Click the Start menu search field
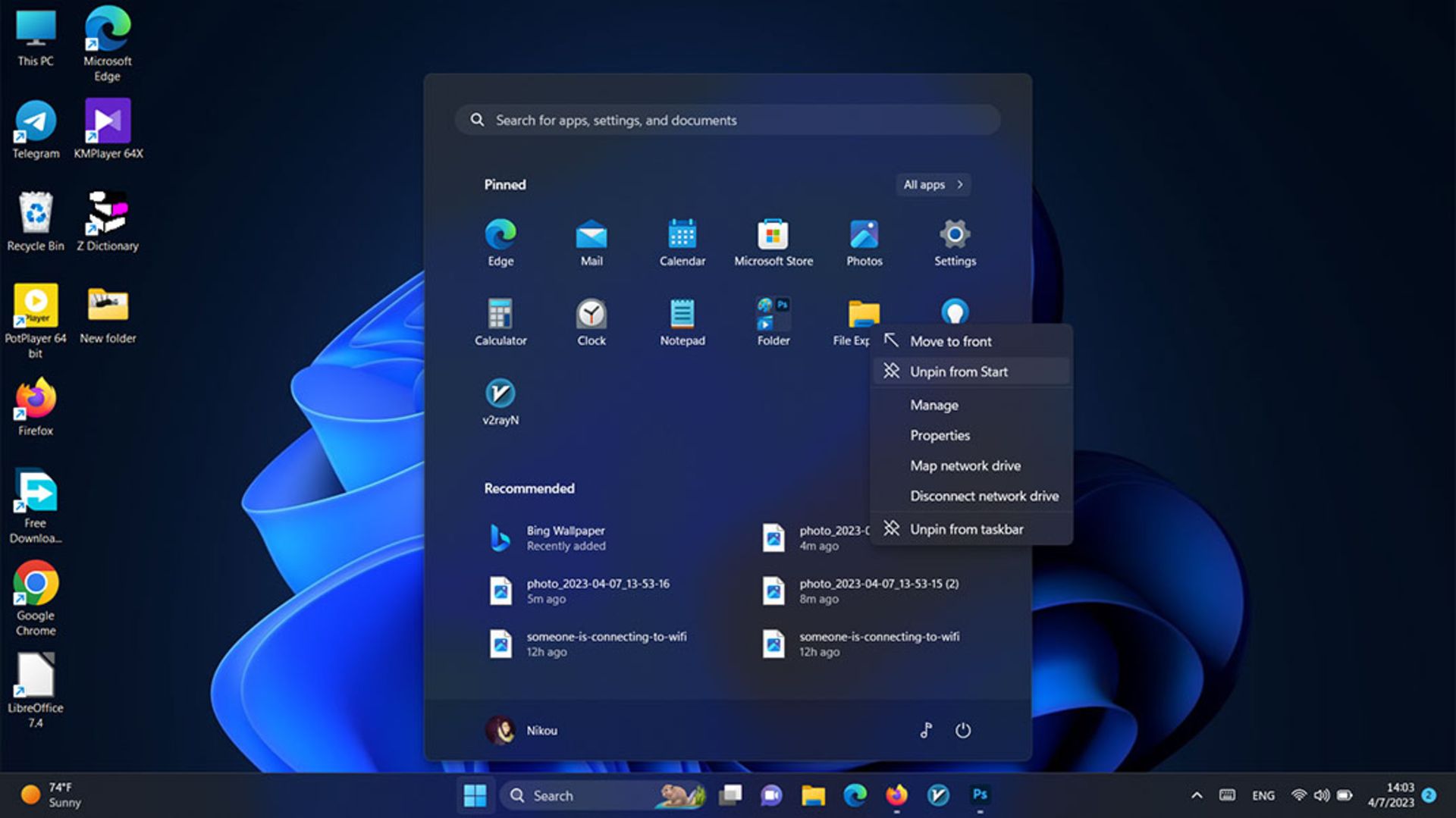This screenshot has height=818, width=1456. tap(728, 120)
